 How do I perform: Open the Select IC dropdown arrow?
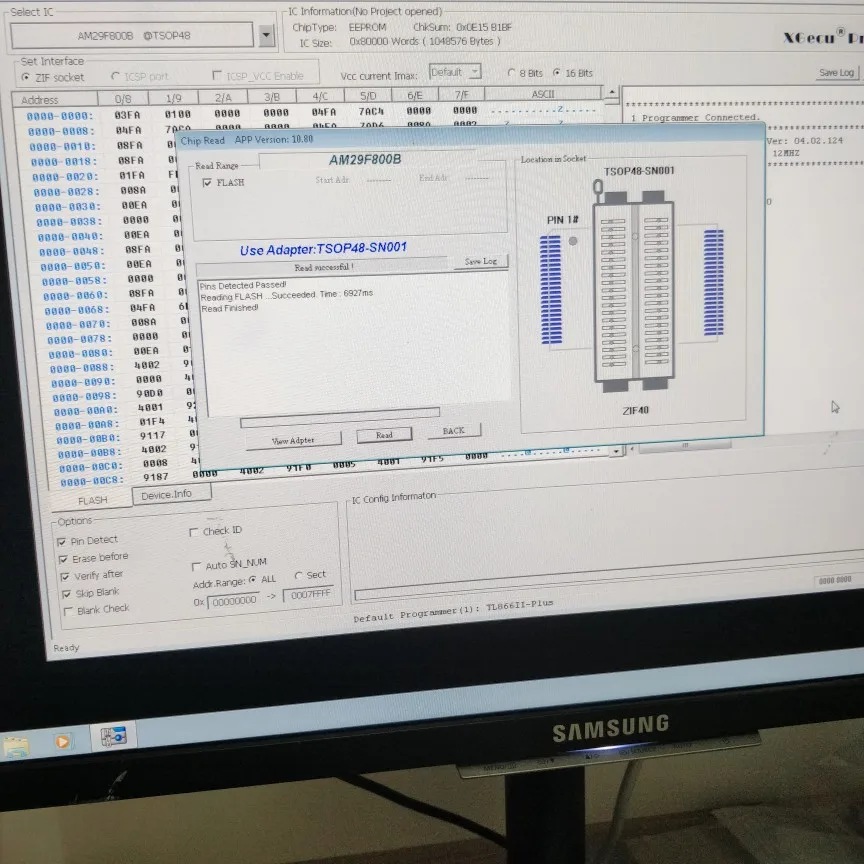click(x=266, y=36)
